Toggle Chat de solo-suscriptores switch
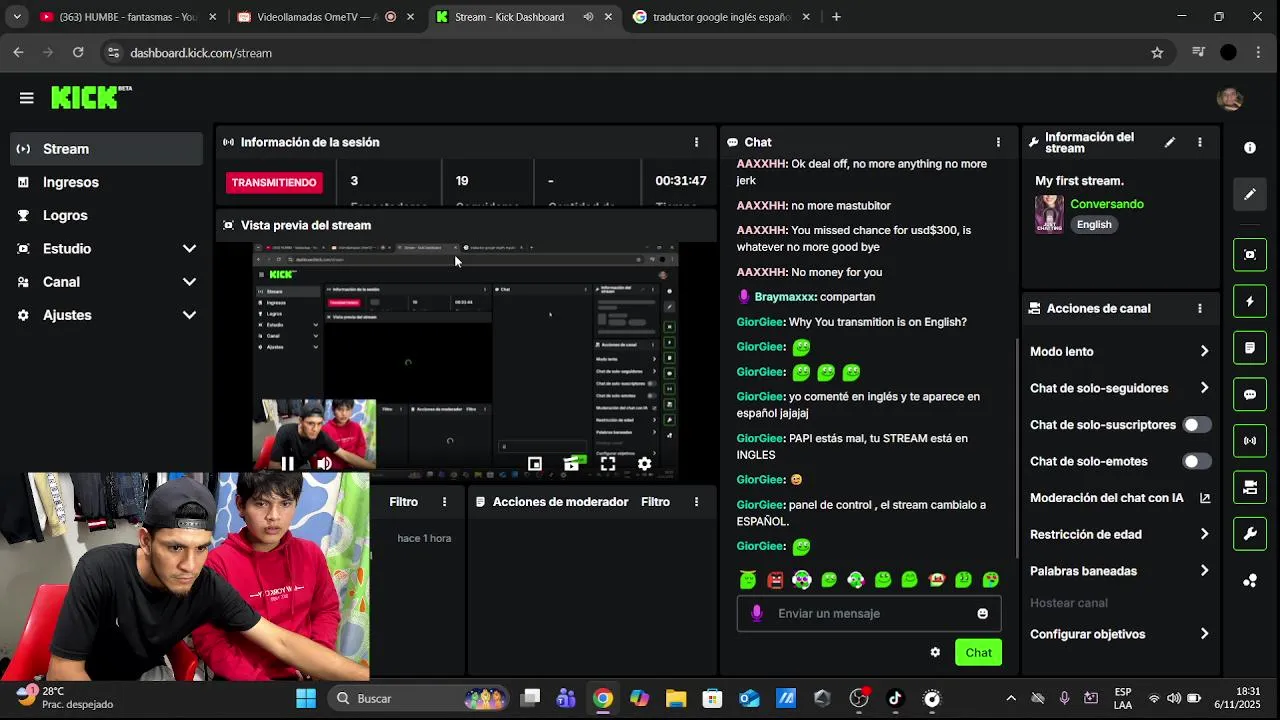This screenshot has height=720, width=1280. [1197, 425]
